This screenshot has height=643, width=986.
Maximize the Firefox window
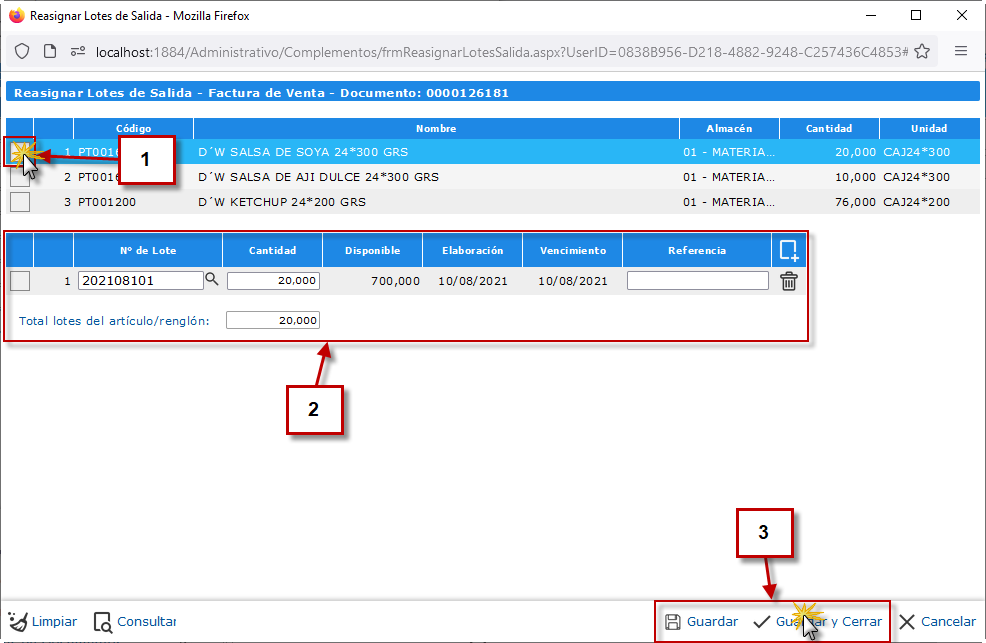tap(916, 15)
